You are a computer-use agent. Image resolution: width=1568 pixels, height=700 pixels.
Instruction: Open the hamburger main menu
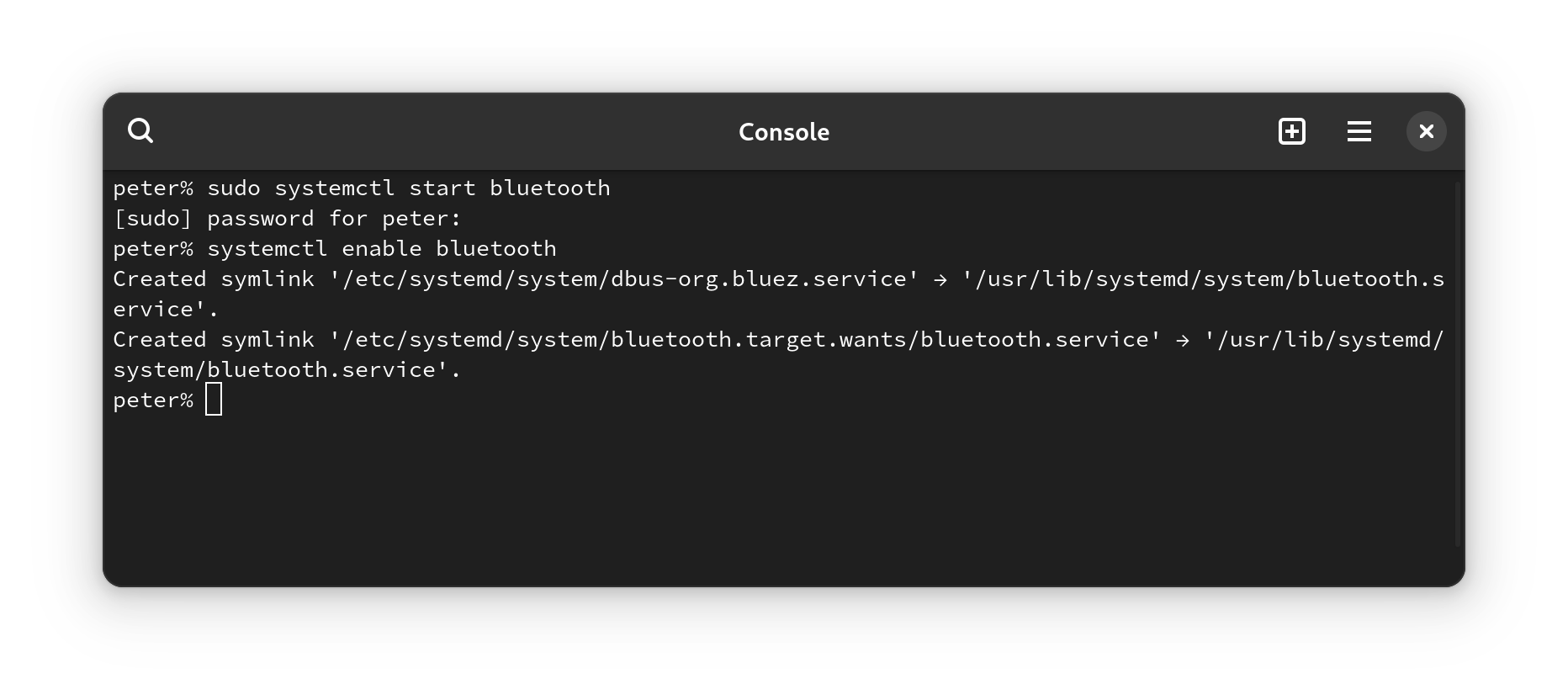[x=1359, y=131]
